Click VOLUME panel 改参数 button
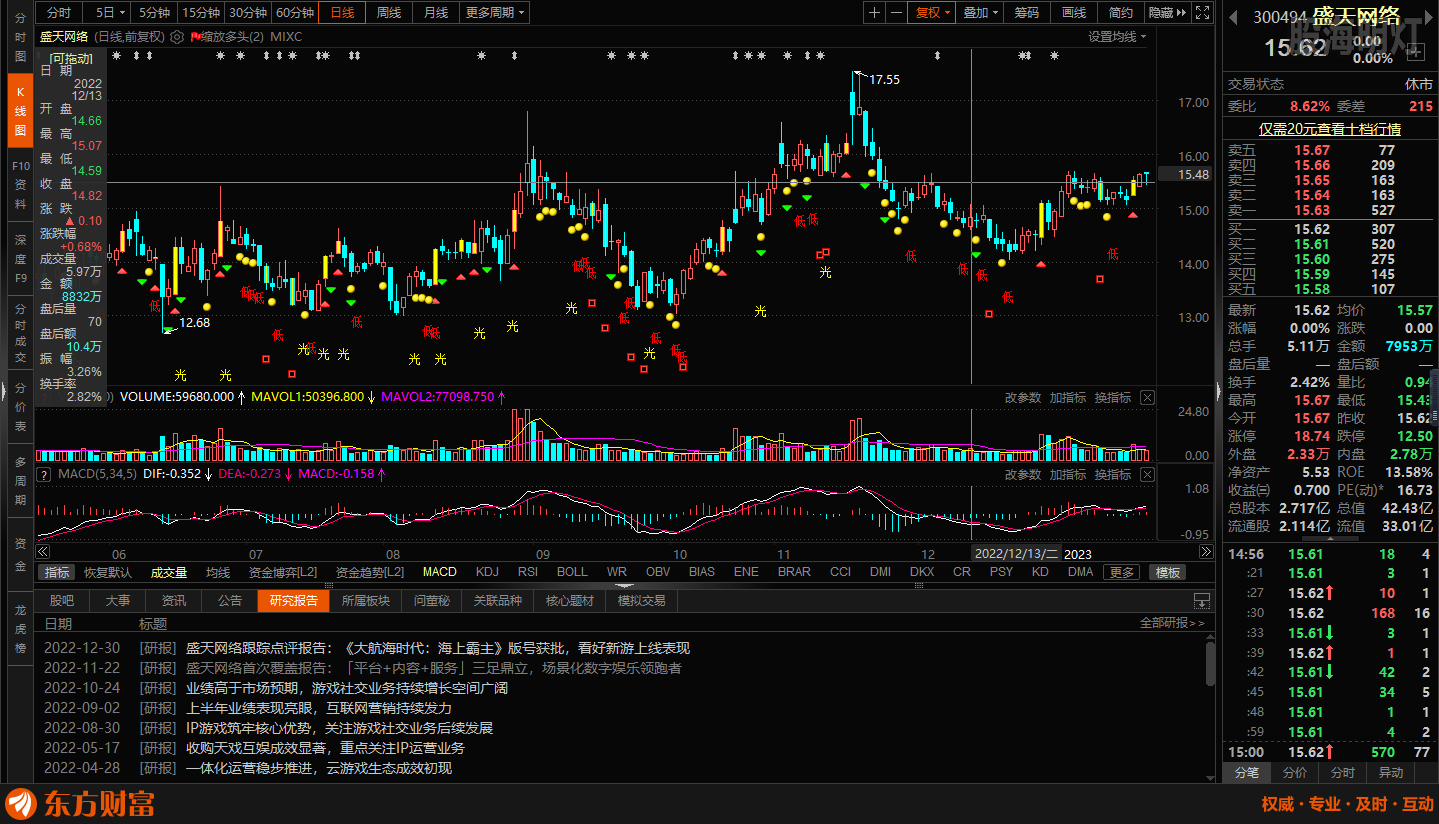This screenshot has height=824, width=1439. 1023,398
